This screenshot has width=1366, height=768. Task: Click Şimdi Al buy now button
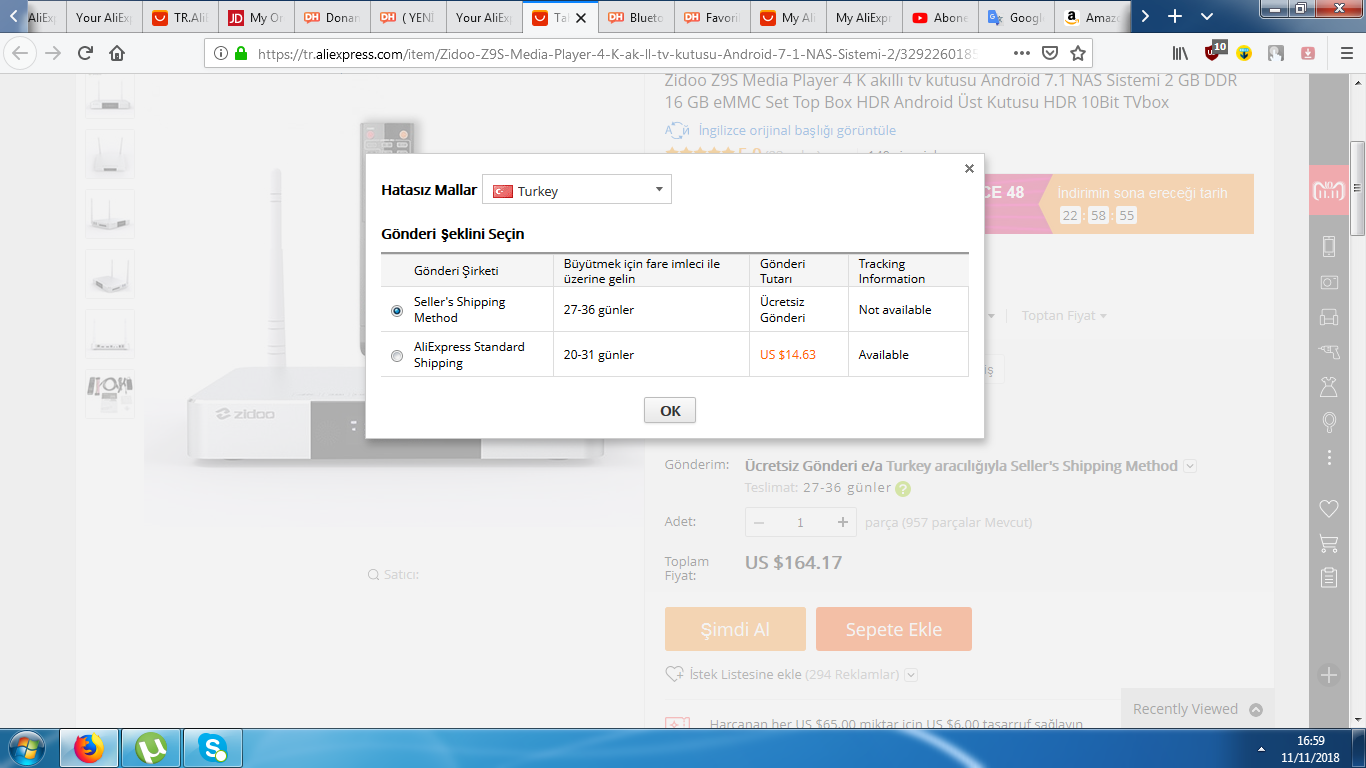(735, 629)
